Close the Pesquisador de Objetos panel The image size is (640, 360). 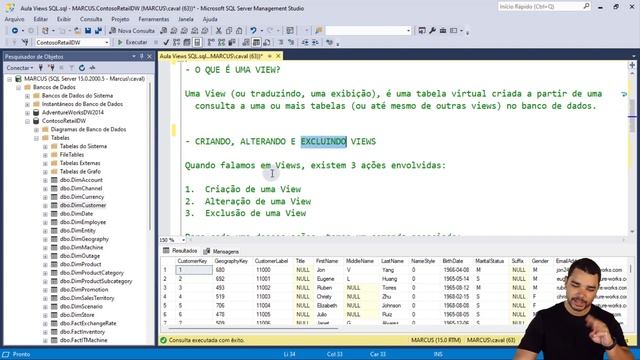point(149,56)
